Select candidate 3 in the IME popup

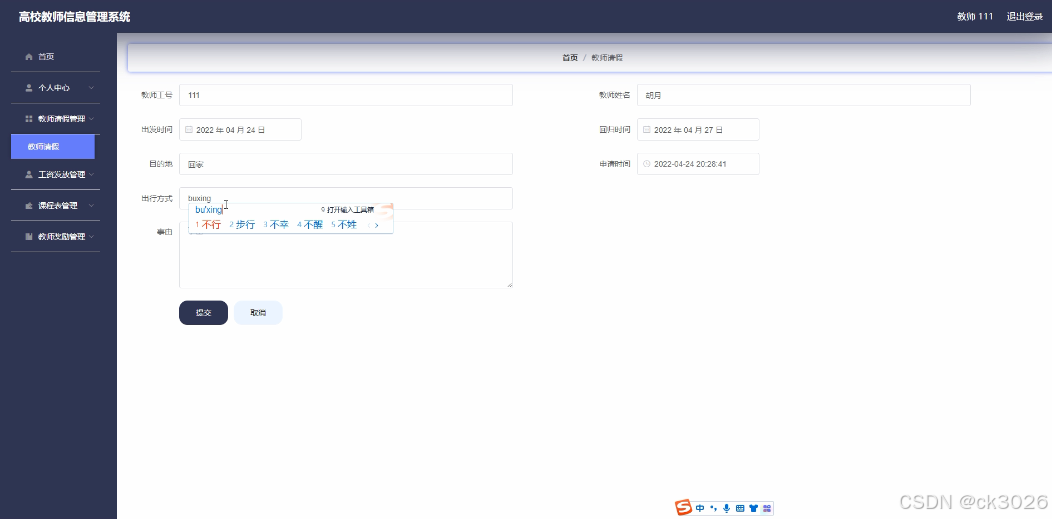(x=276, y=225)
